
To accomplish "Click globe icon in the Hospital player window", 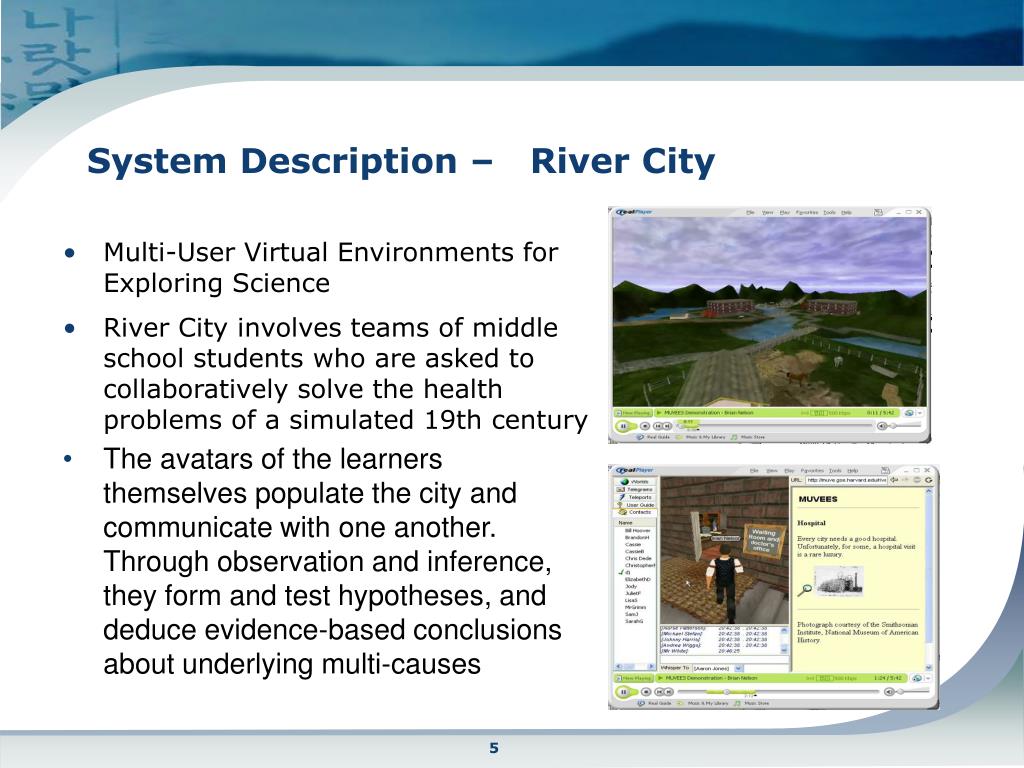I will coord(917,679).
